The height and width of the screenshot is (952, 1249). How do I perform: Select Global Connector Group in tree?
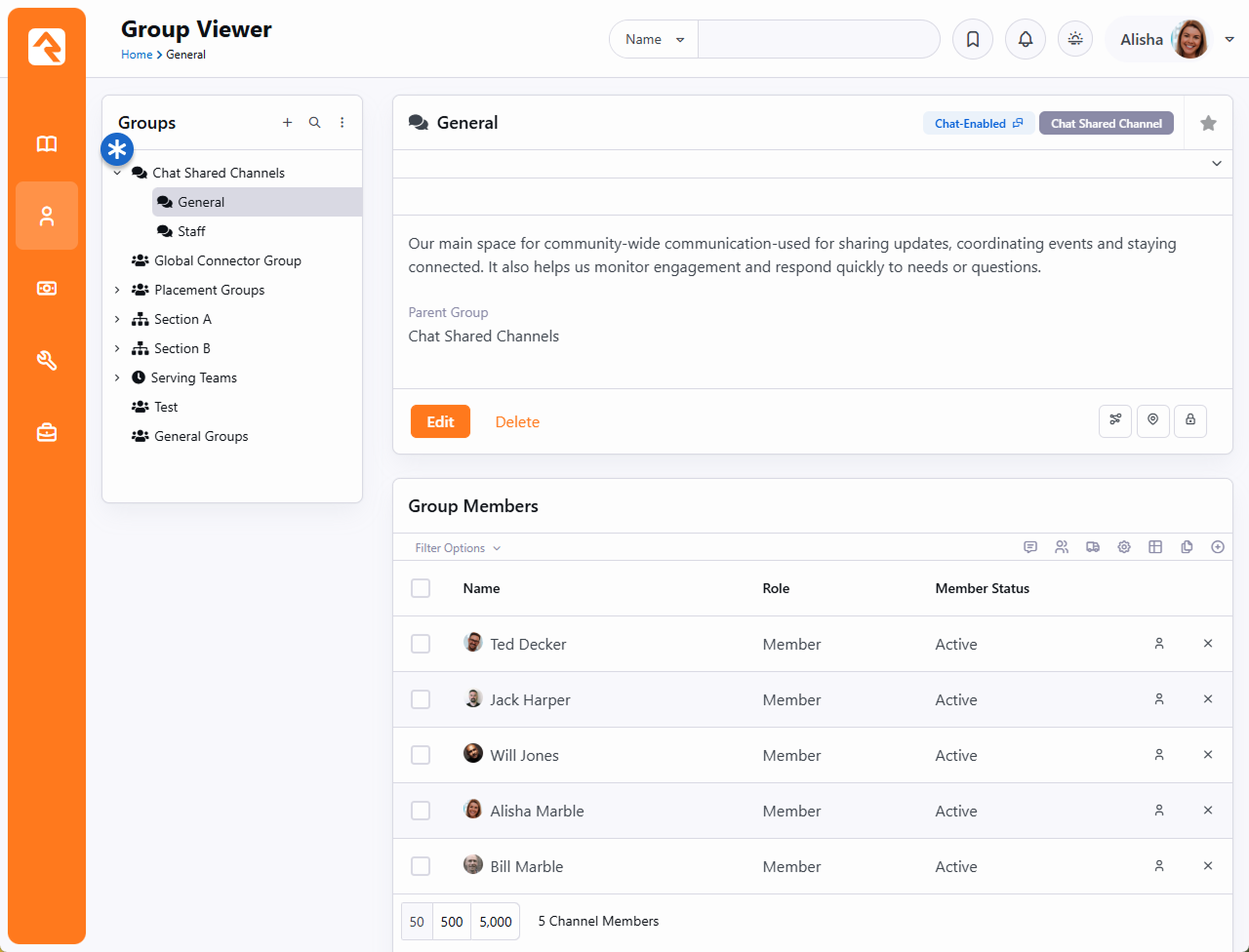coord(227,260)
